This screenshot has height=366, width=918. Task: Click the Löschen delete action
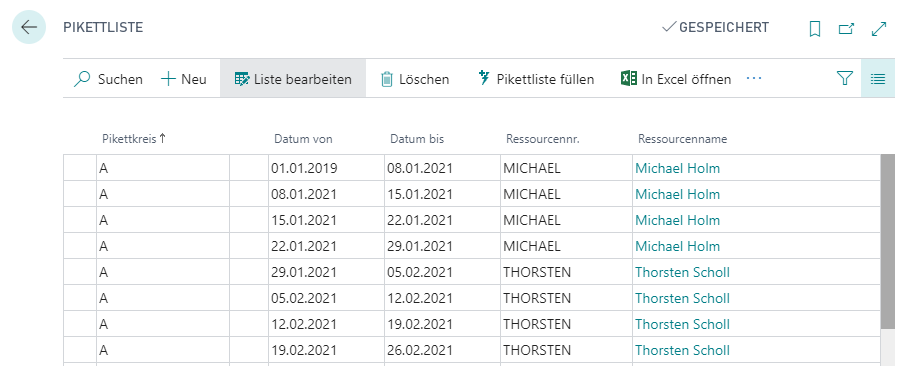(415, 79)
